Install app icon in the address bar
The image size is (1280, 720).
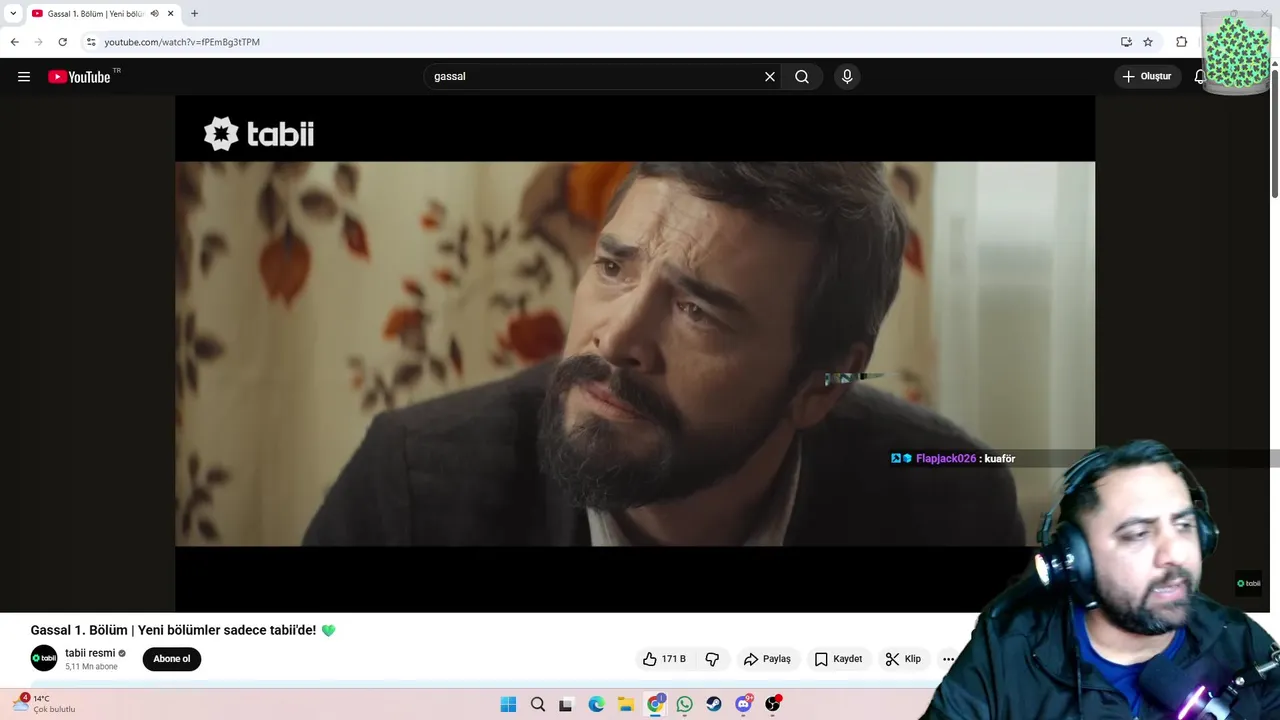[1126, 42]
